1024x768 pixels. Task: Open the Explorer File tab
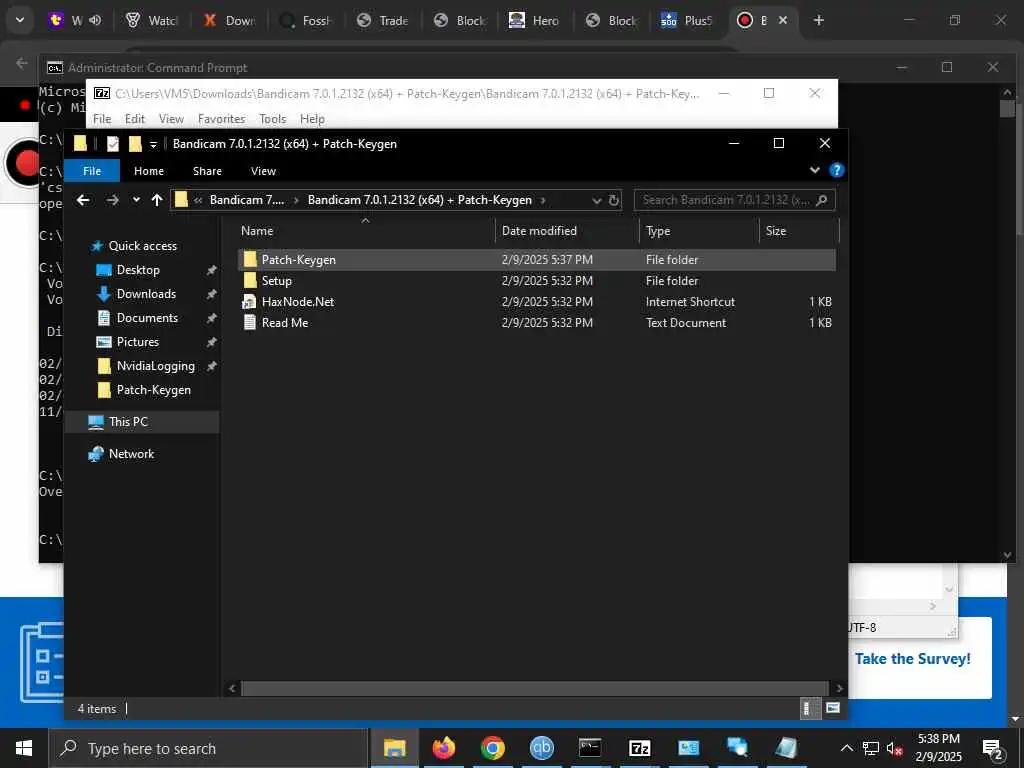pos(92,170)
